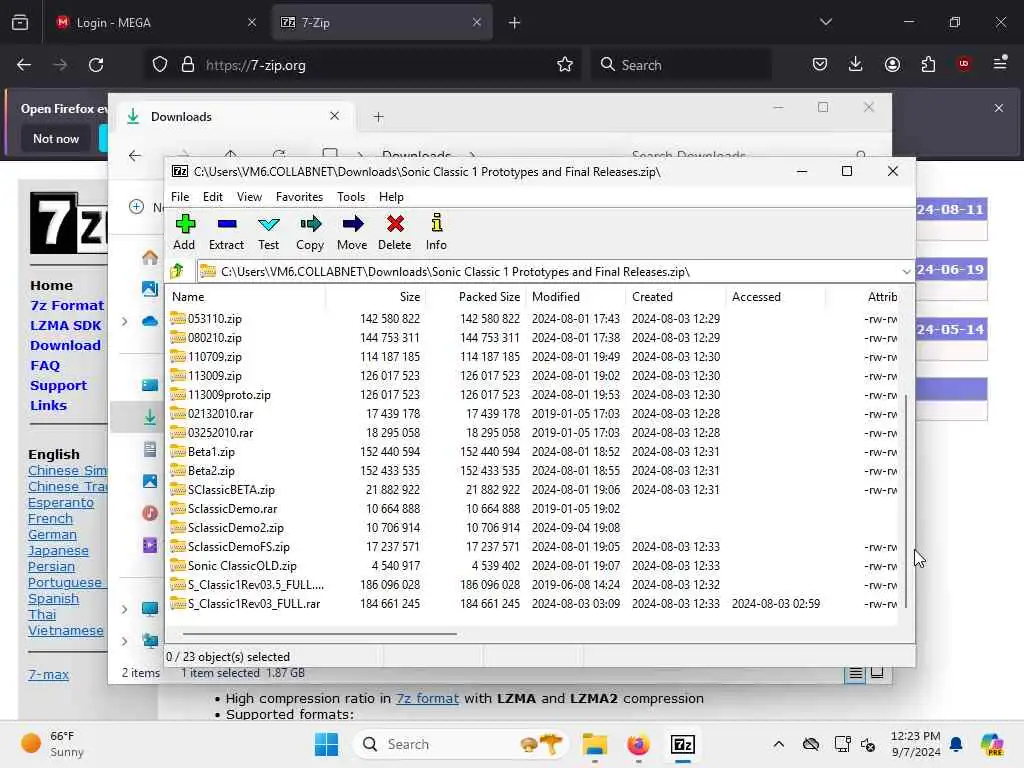The width and height of the screenshot is (1024, 768).
Task: Sort by the Packed Size column header
Action: [x=475, y=296]
